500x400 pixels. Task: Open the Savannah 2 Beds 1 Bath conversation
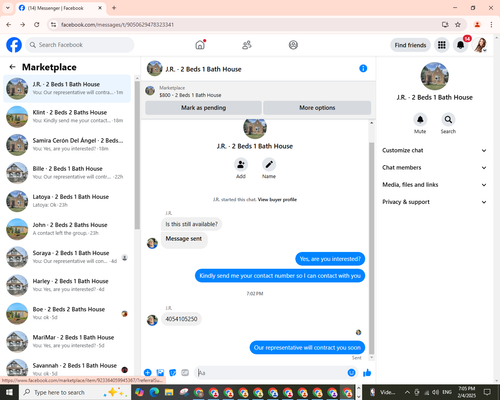tap(67, 368)
